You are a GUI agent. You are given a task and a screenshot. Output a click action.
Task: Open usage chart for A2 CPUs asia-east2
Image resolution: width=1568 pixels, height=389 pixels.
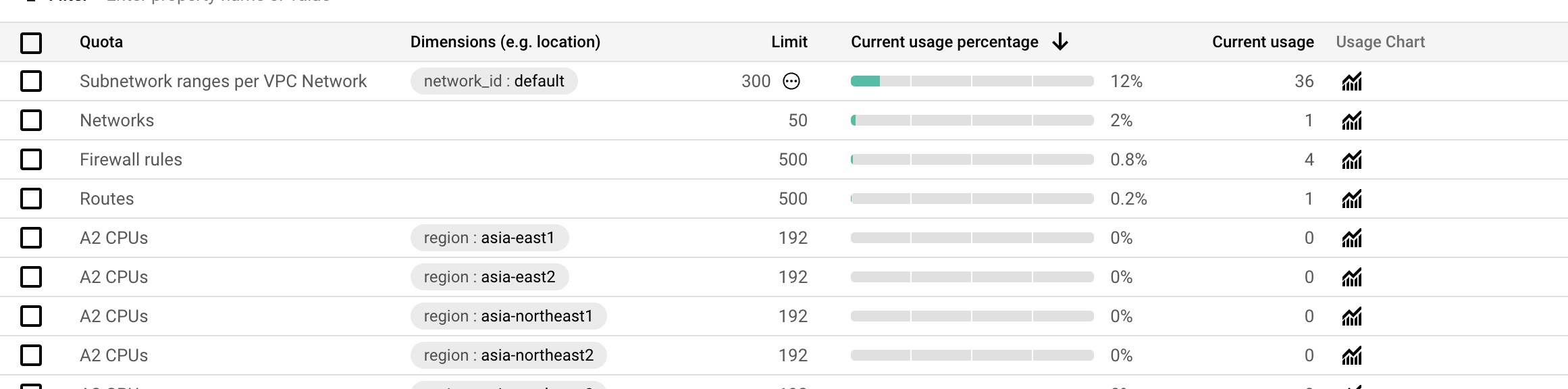coord(1352,278)
